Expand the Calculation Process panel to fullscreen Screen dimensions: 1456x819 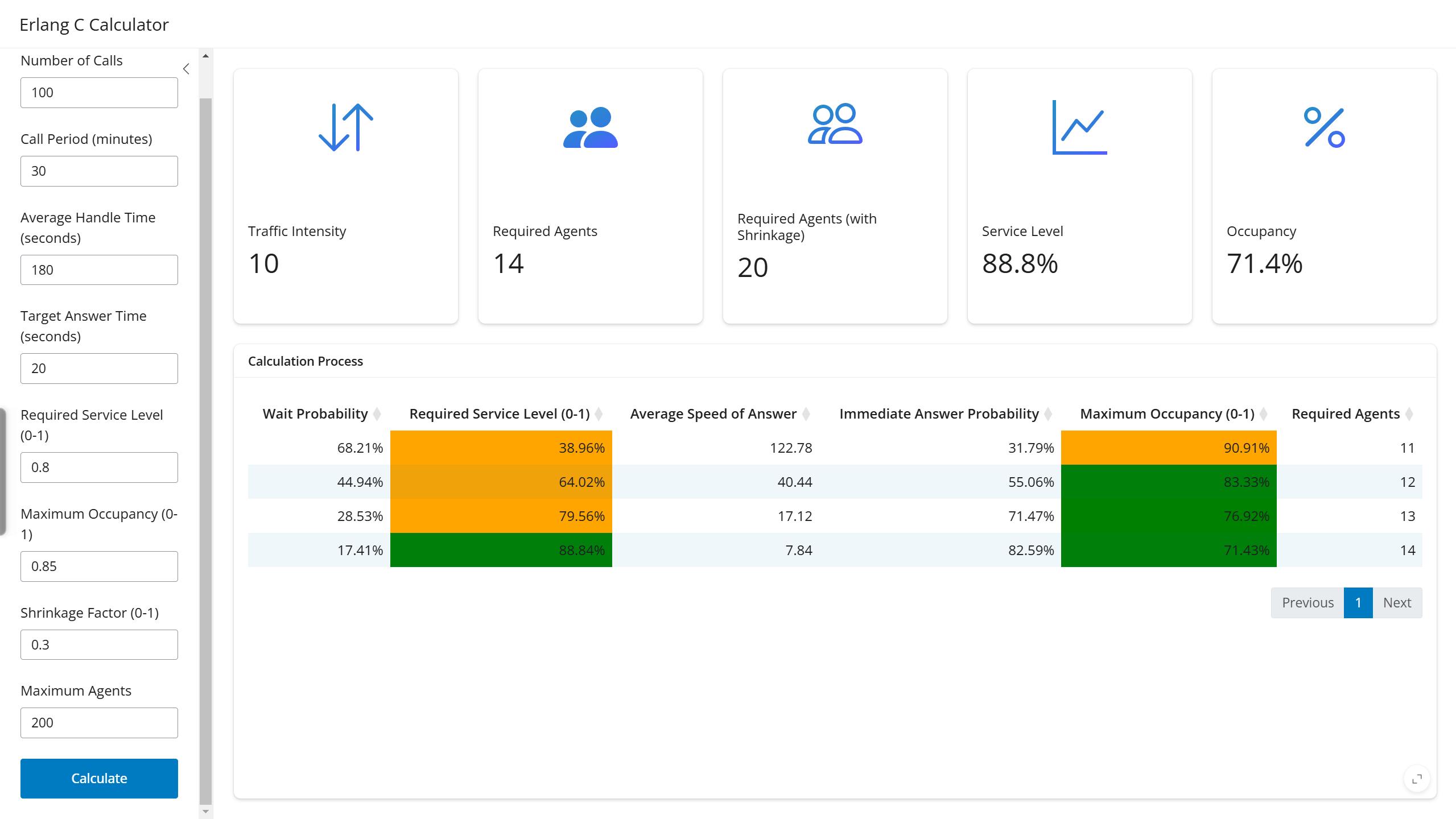pyautogui.click(x=1417, y=779)
